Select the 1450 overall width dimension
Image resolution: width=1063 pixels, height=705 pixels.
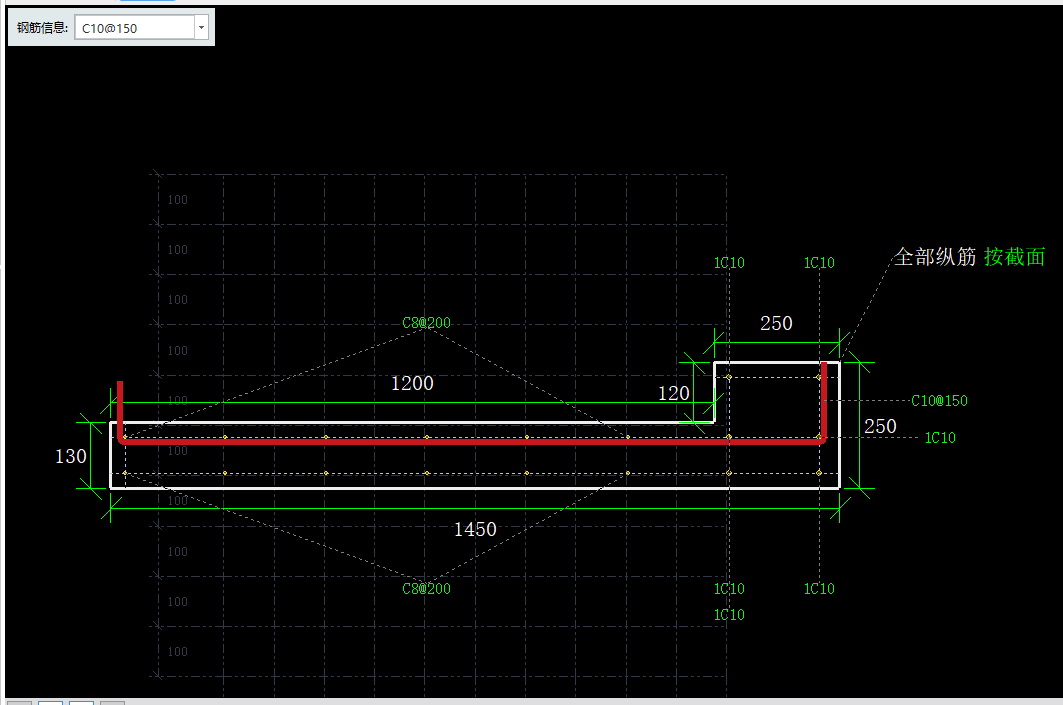[x=475, y=529]
